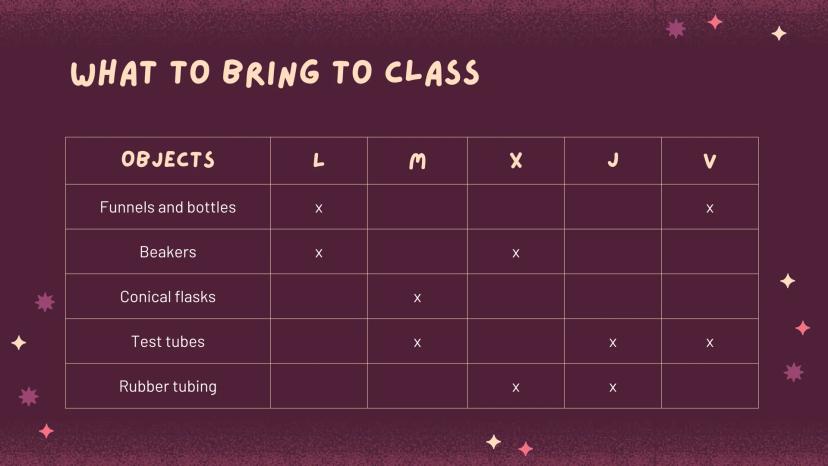The height and width of the screenshot is (466, 828).
Task: Select the 'Rubber tubing' row label
Action: tap(168, 386)
